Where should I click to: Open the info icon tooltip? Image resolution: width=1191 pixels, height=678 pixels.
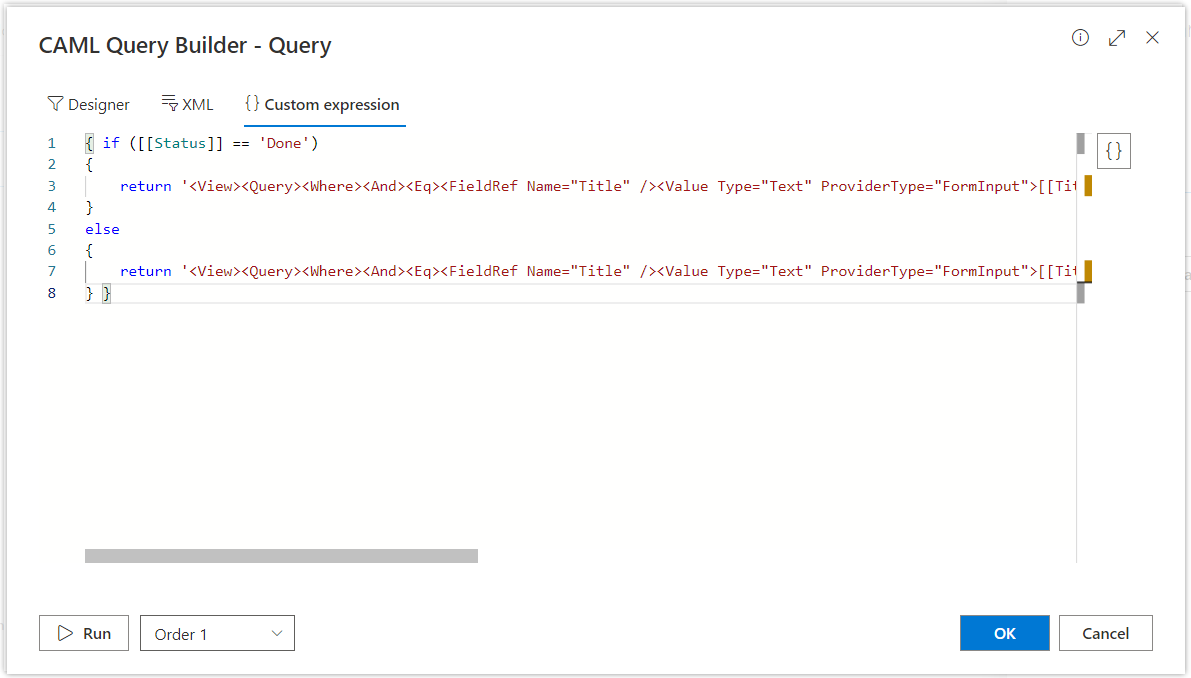(x=1080, y=37)
